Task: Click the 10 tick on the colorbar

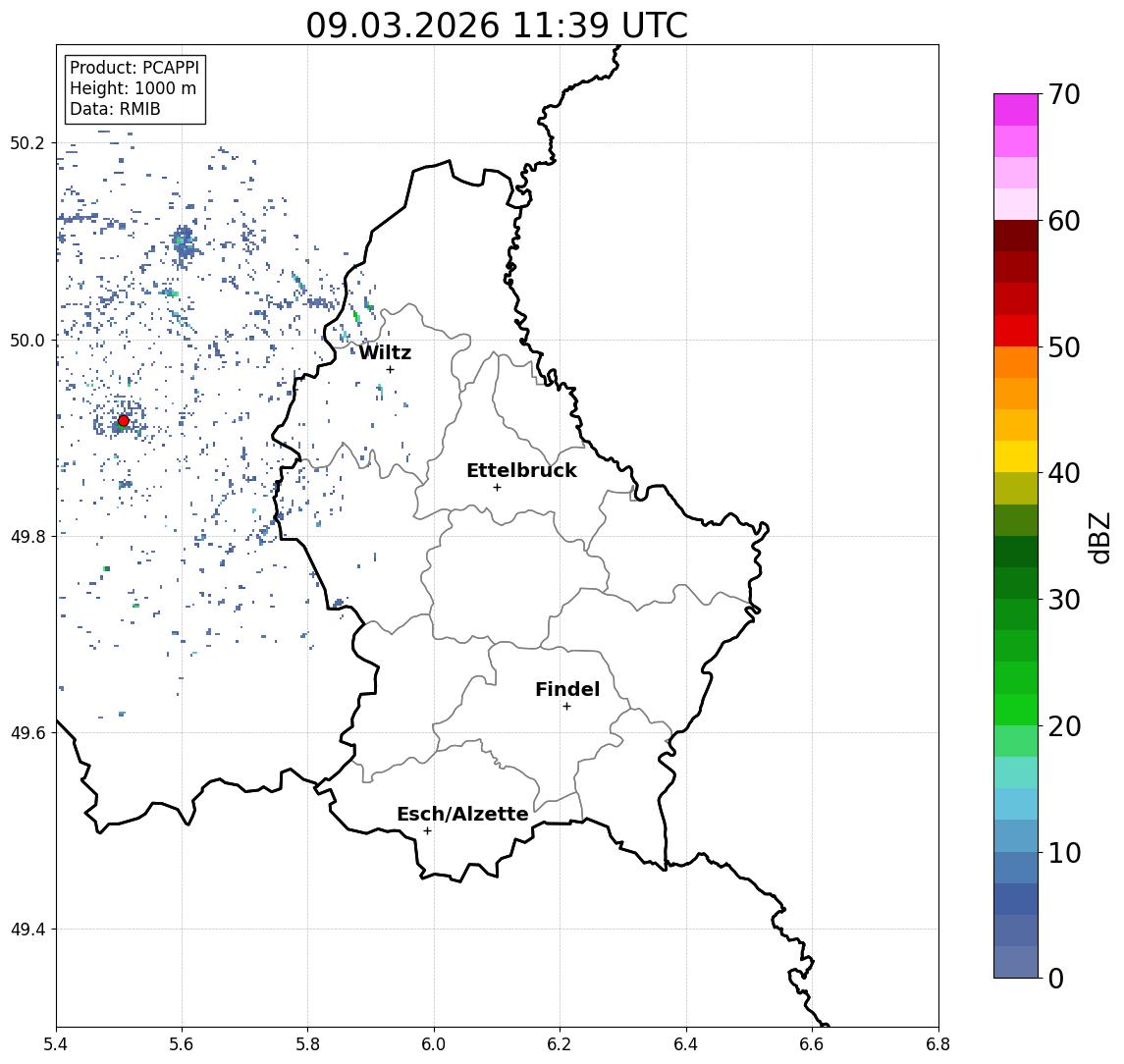Action: (x=1064, y=852)
